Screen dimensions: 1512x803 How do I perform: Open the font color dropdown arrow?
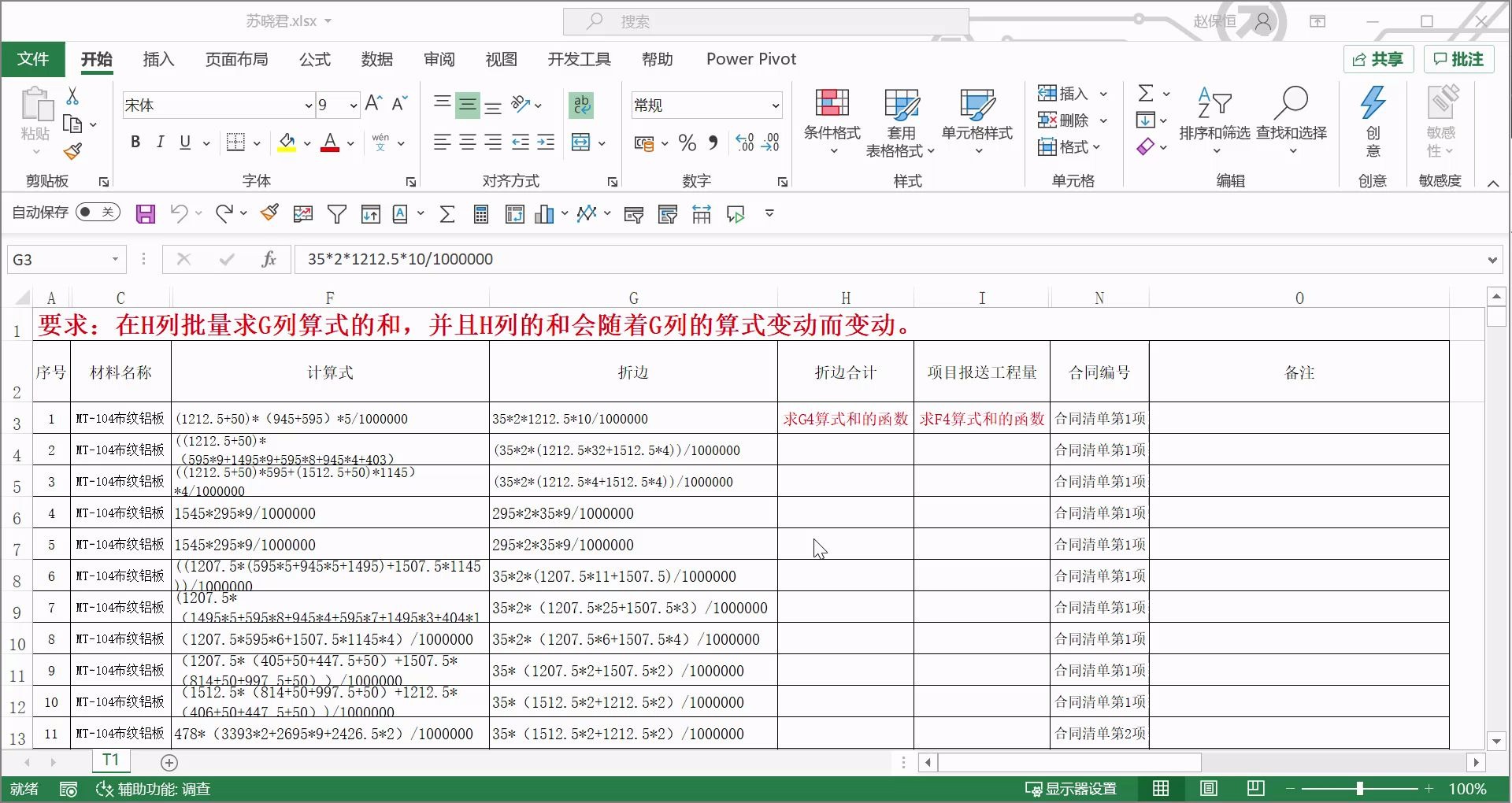click(350, 143)
